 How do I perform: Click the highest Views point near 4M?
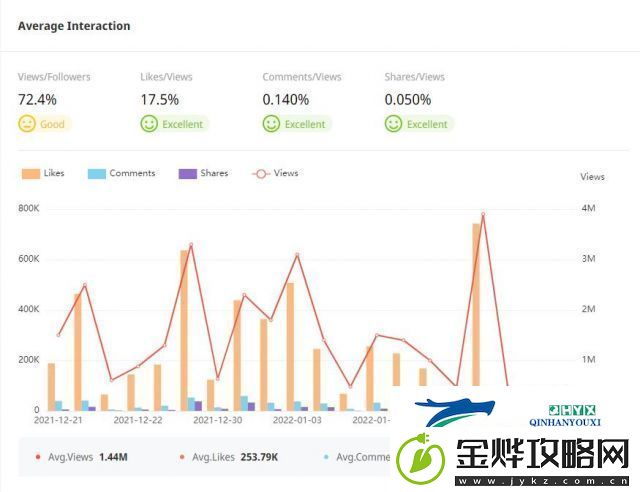(483, 214)
